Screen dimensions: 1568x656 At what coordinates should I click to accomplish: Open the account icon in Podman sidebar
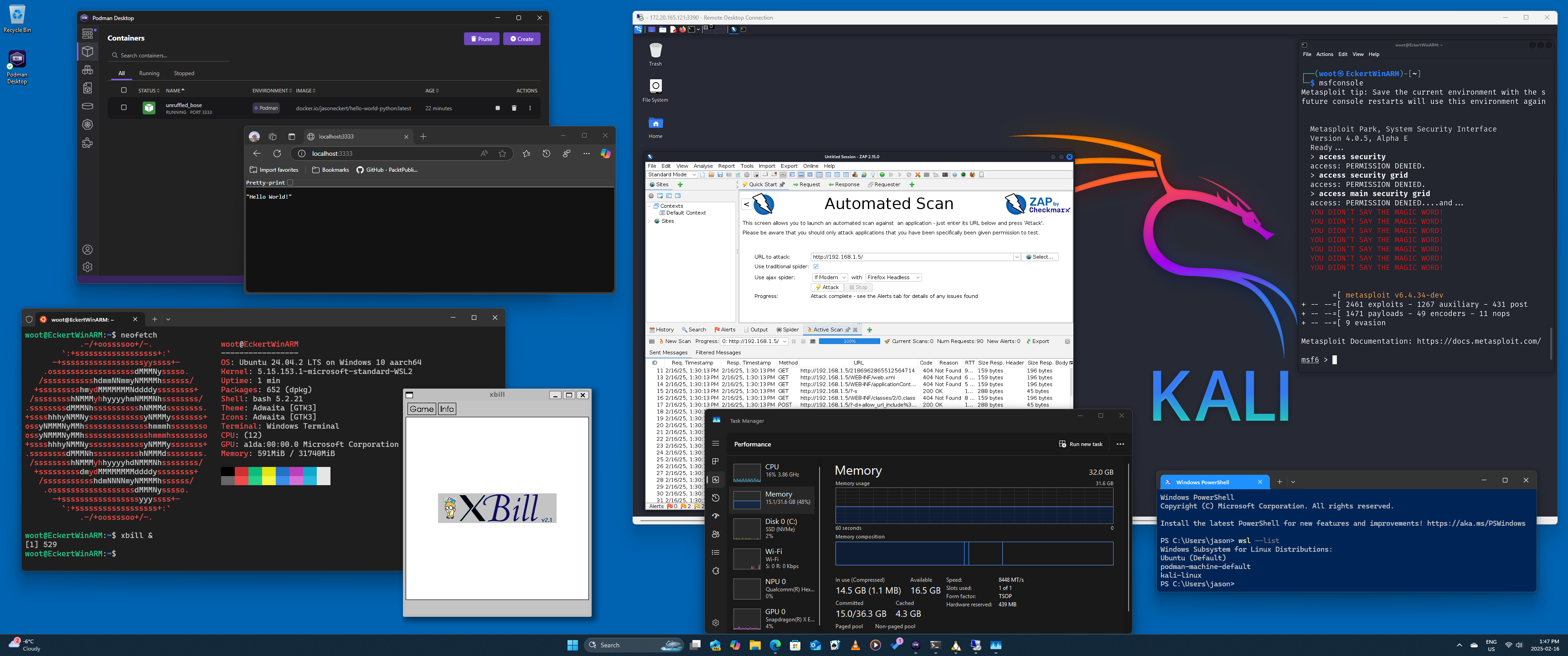pos(88,250)
